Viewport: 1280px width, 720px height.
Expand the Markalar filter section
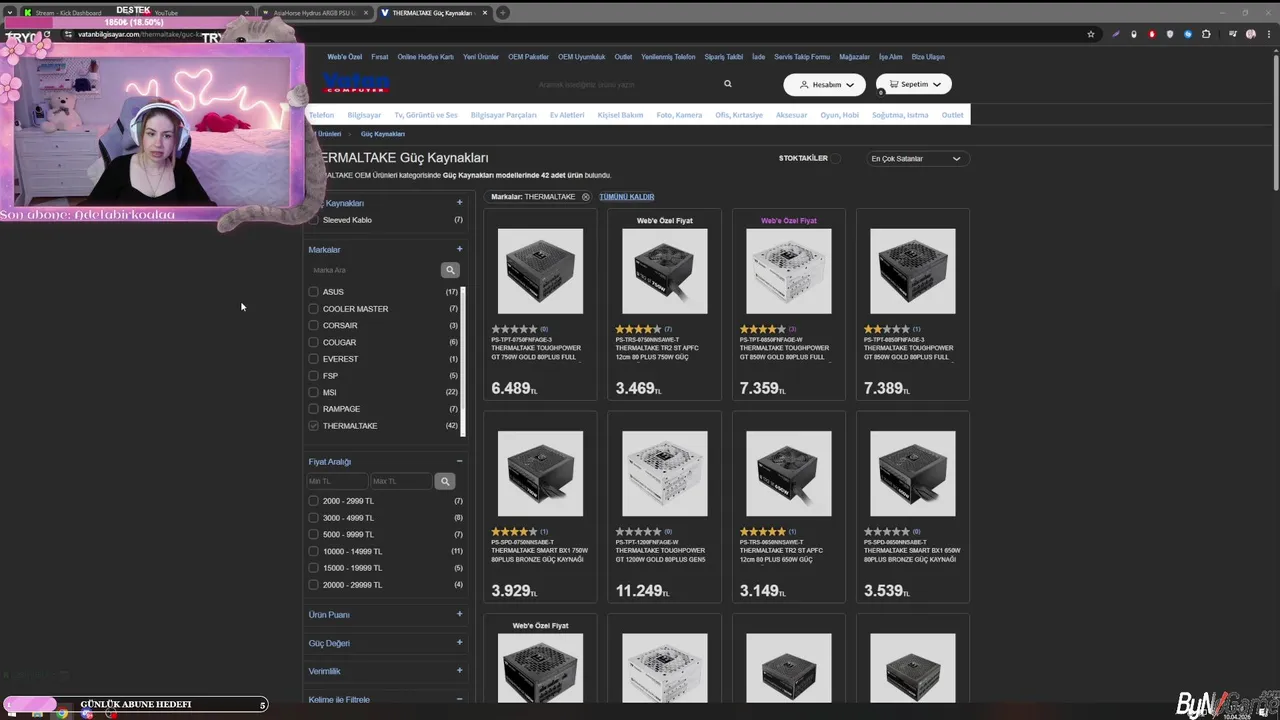[x=459, y=249]
